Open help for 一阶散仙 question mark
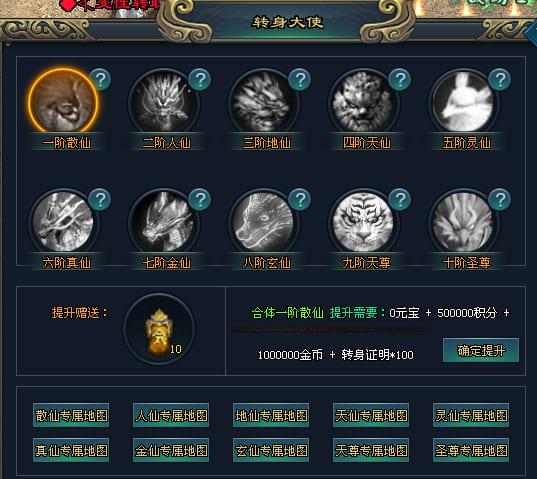The height and width of the screenshot is (479, 537). (x=100, y=79)
